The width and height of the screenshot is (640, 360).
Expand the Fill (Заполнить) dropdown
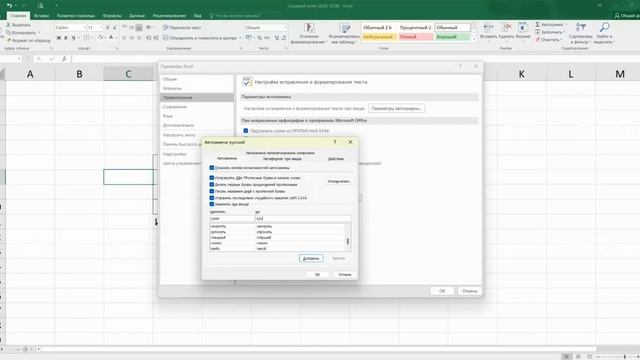point(564,32)
